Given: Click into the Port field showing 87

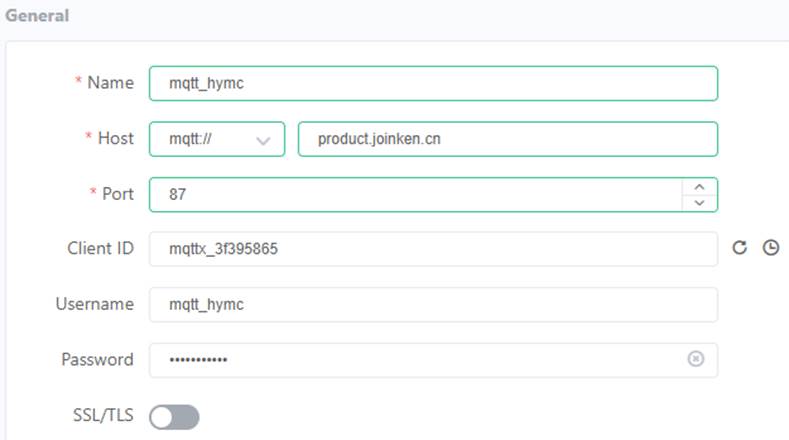Looking at the screenshot, I should [416, 195].
